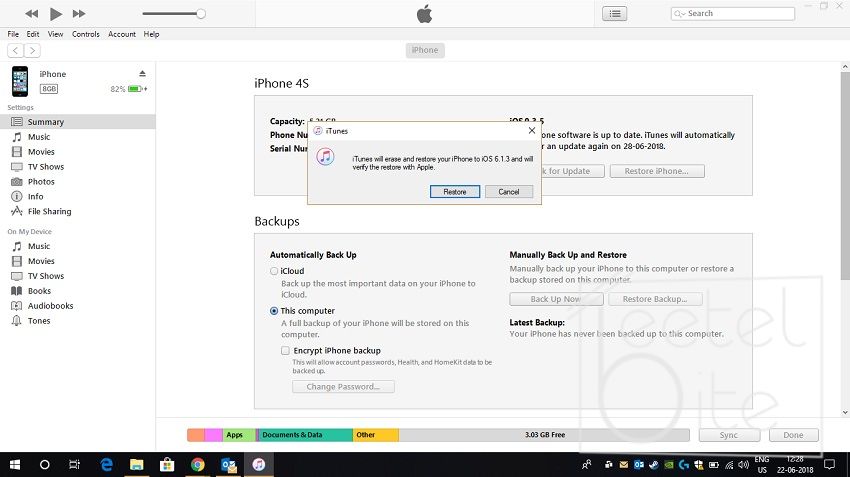
Task: Launch Microsoft Edge from taskbar
Action: coord(107,465)
